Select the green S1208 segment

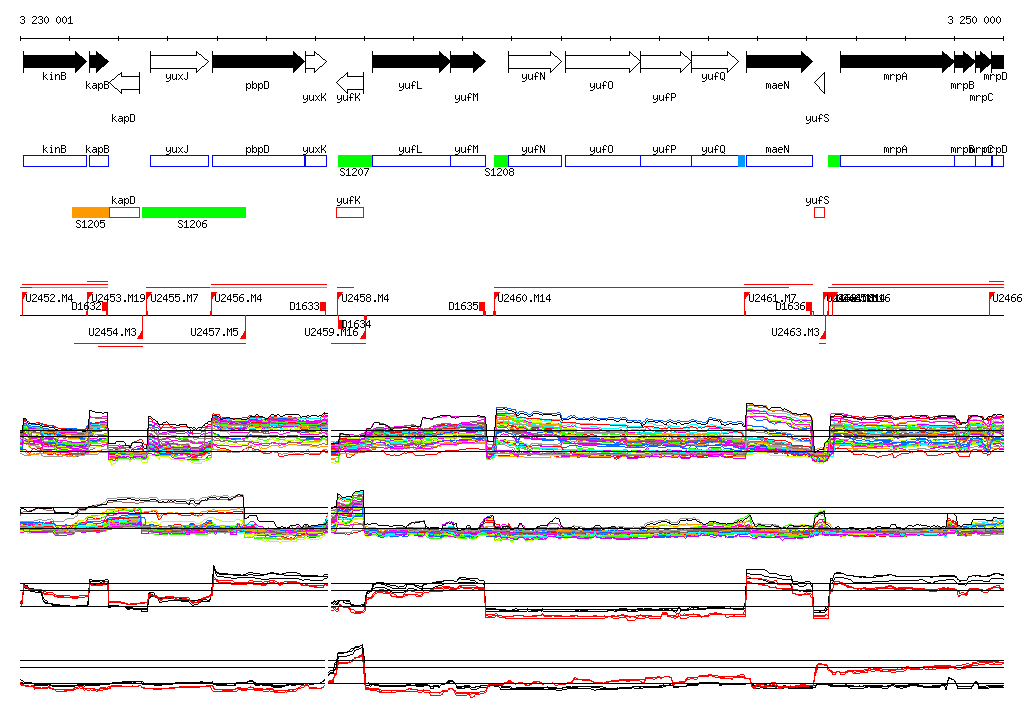coord(501,161)
